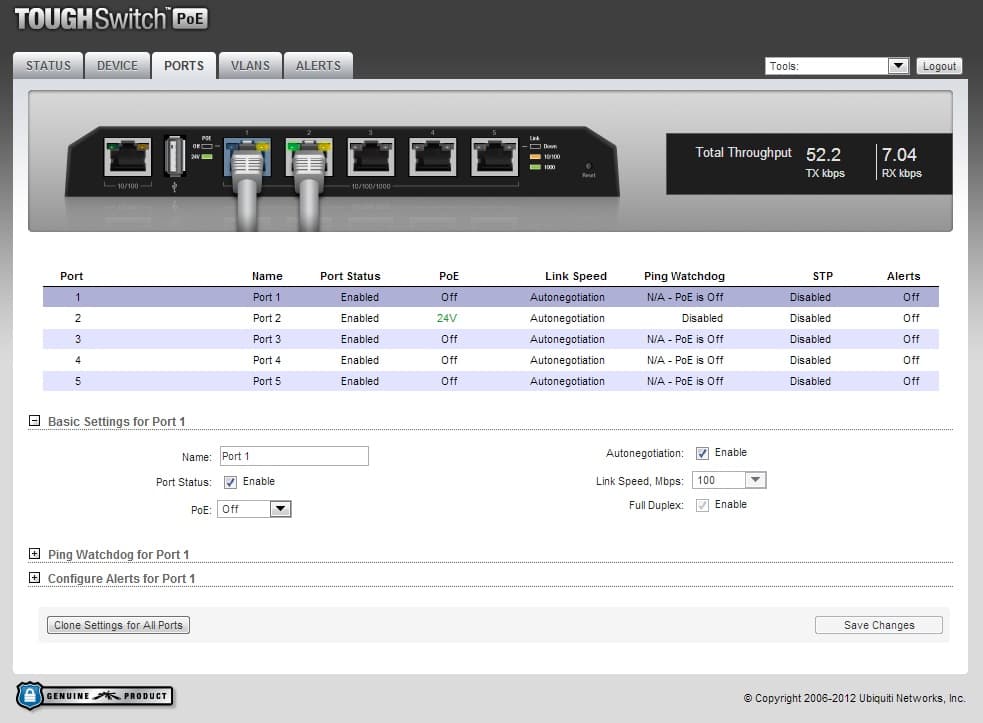Select port 3 jack in the switch graphic
983x723 pixels.
tap(371, 157)
